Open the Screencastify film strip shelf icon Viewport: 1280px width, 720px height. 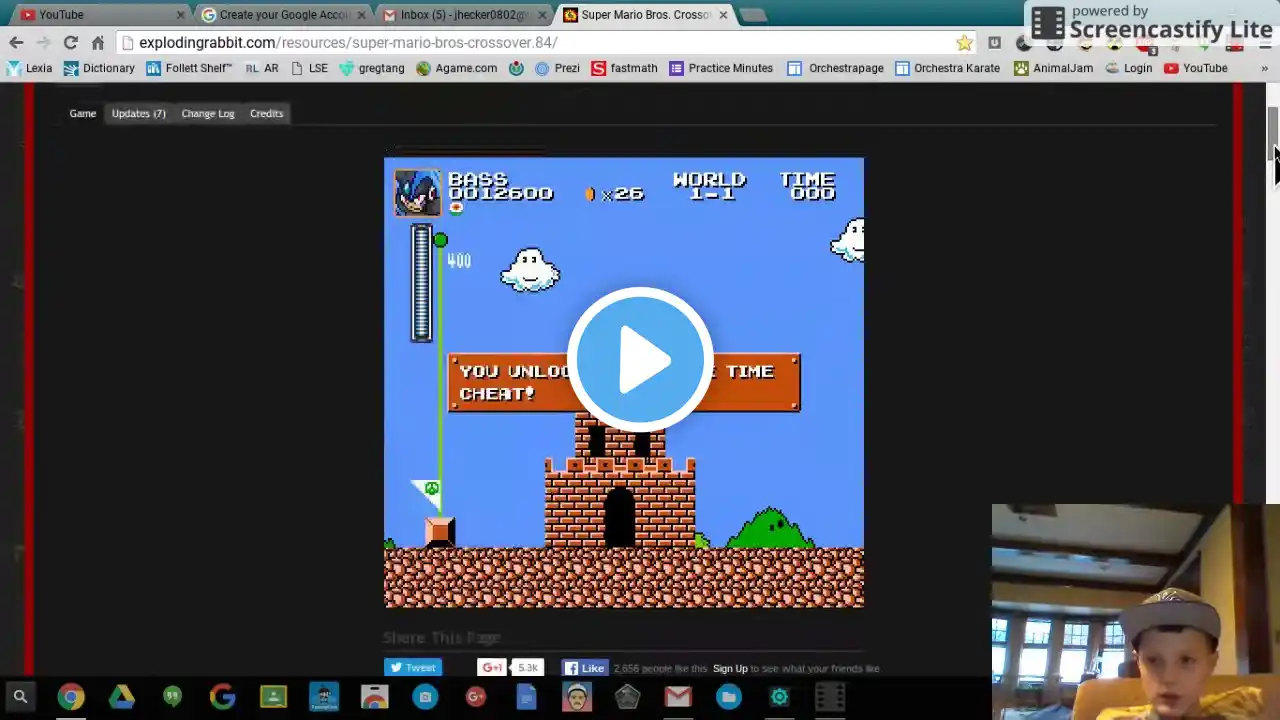[x=830, y=696]
